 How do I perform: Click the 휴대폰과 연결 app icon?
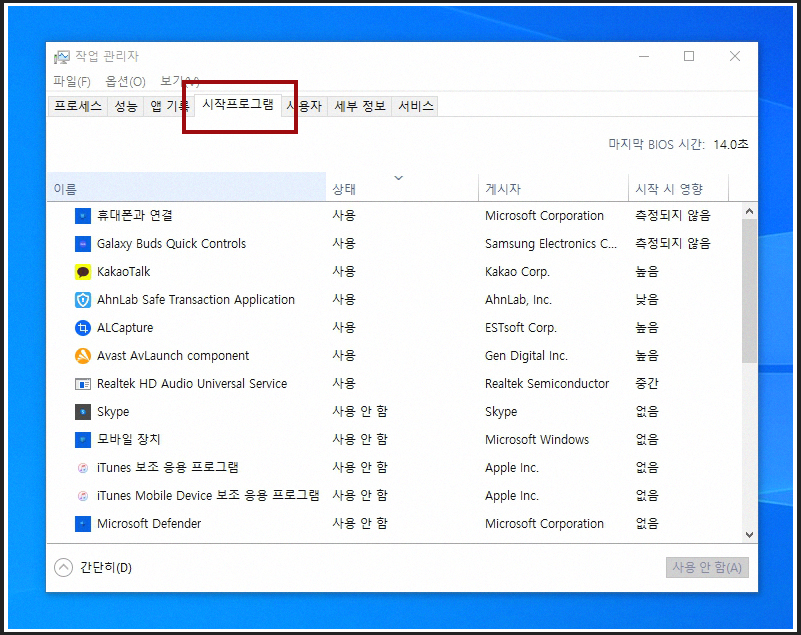pos(83,216)
